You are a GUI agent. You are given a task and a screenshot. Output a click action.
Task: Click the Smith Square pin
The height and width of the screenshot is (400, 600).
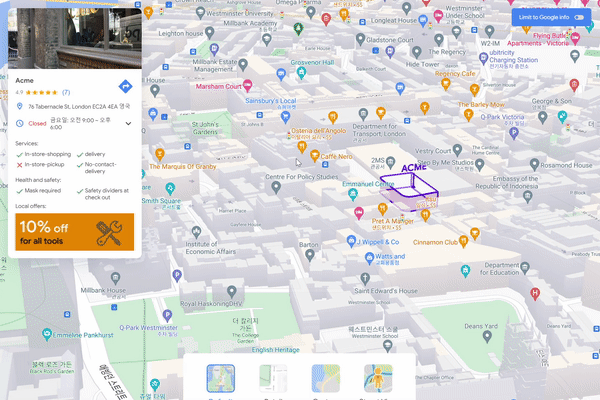(x=170, y=189)
